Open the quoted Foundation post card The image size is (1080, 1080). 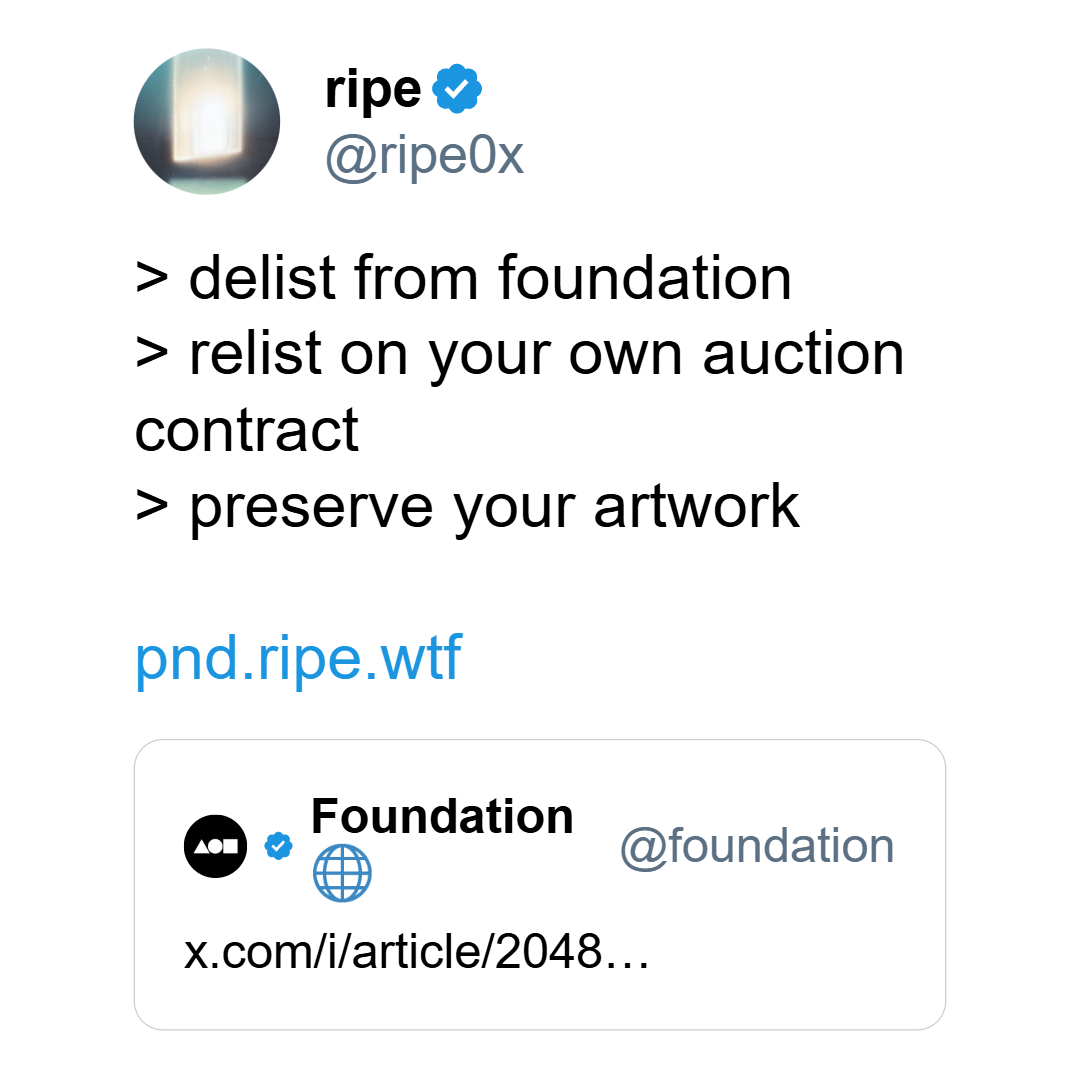[540, 884]
